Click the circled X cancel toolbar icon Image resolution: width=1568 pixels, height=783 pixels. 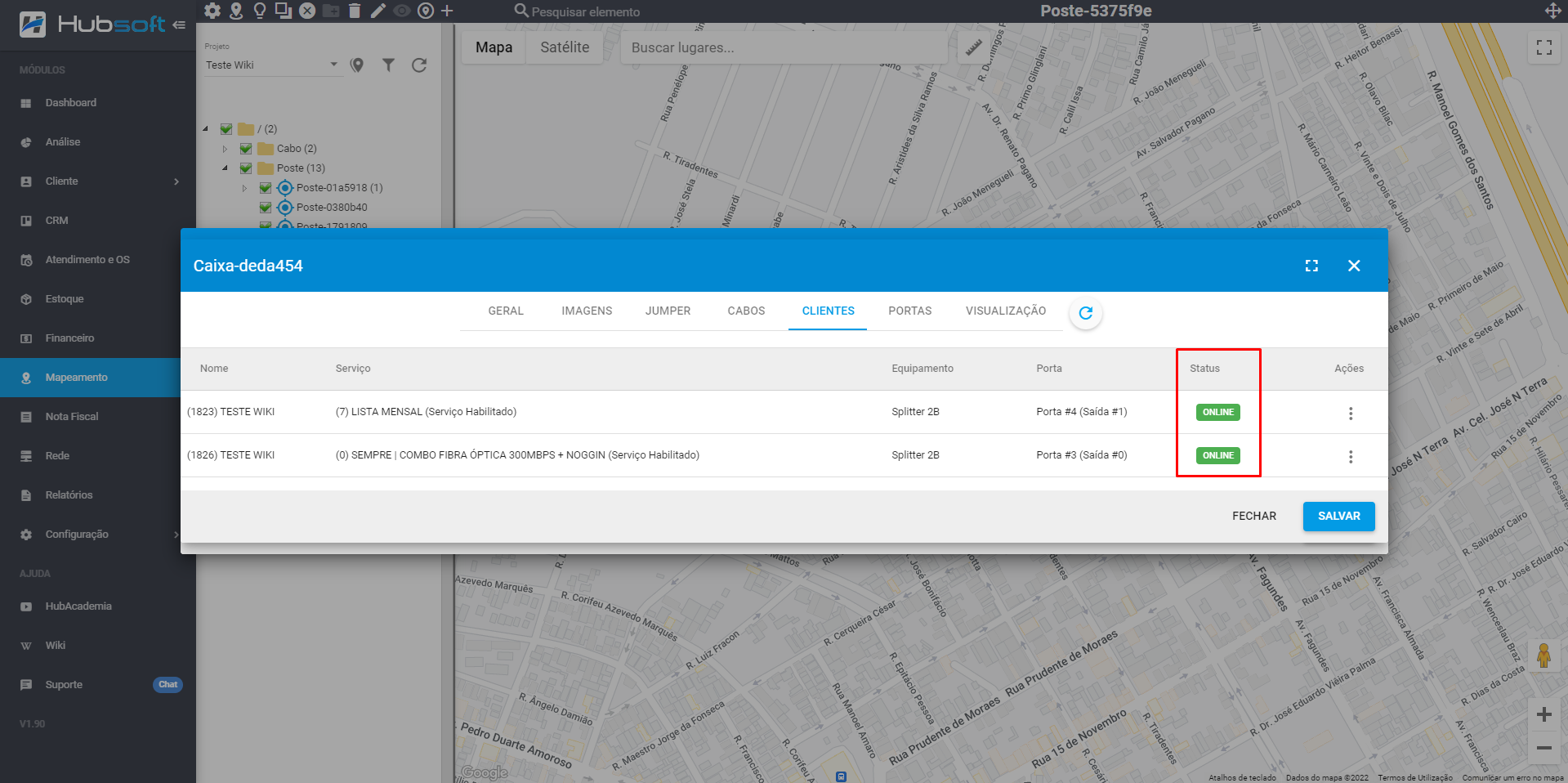click(307, 11)
